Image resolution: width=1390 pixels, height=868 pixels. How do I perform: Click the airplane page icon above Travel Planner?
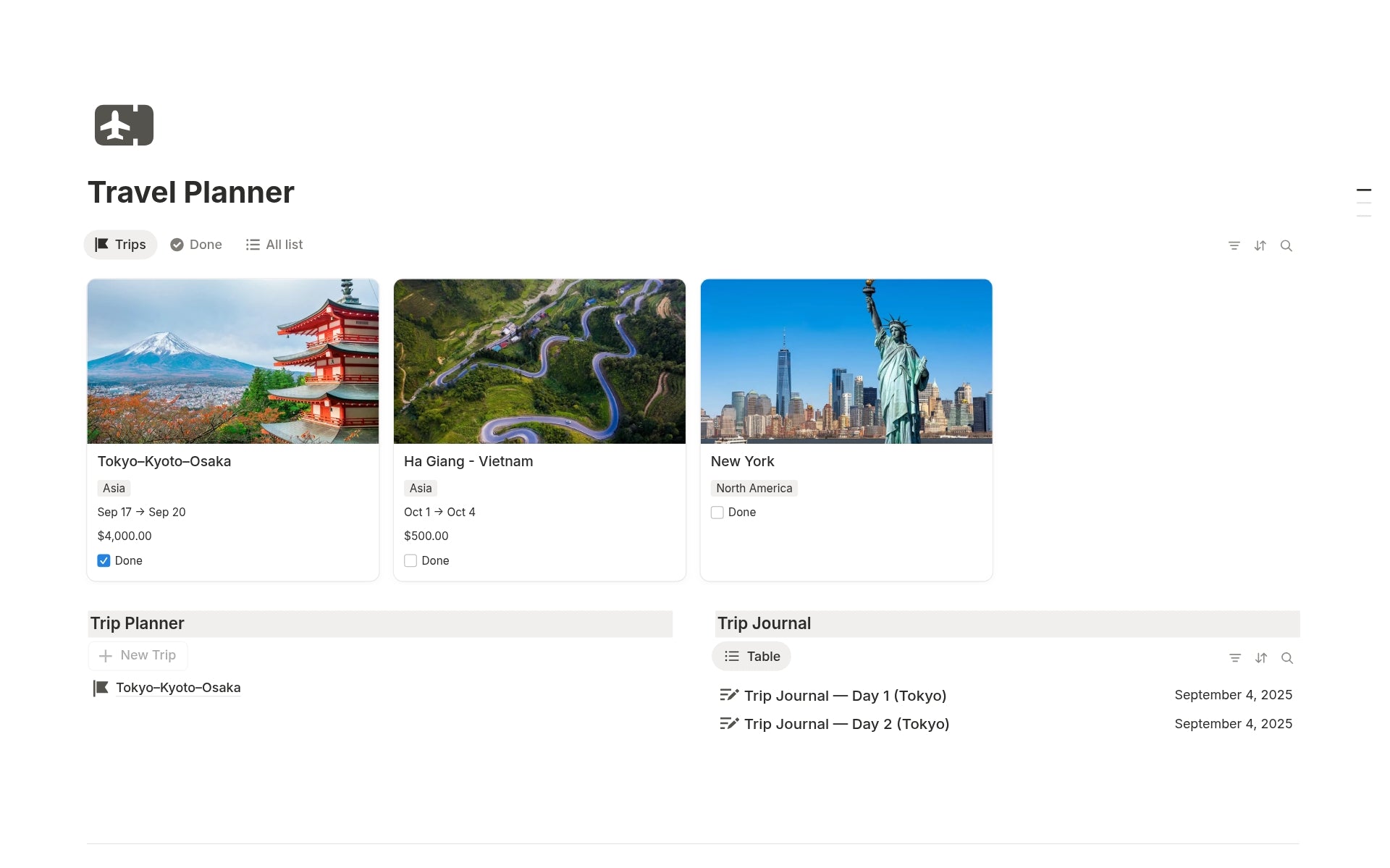[x=123, y=125]
